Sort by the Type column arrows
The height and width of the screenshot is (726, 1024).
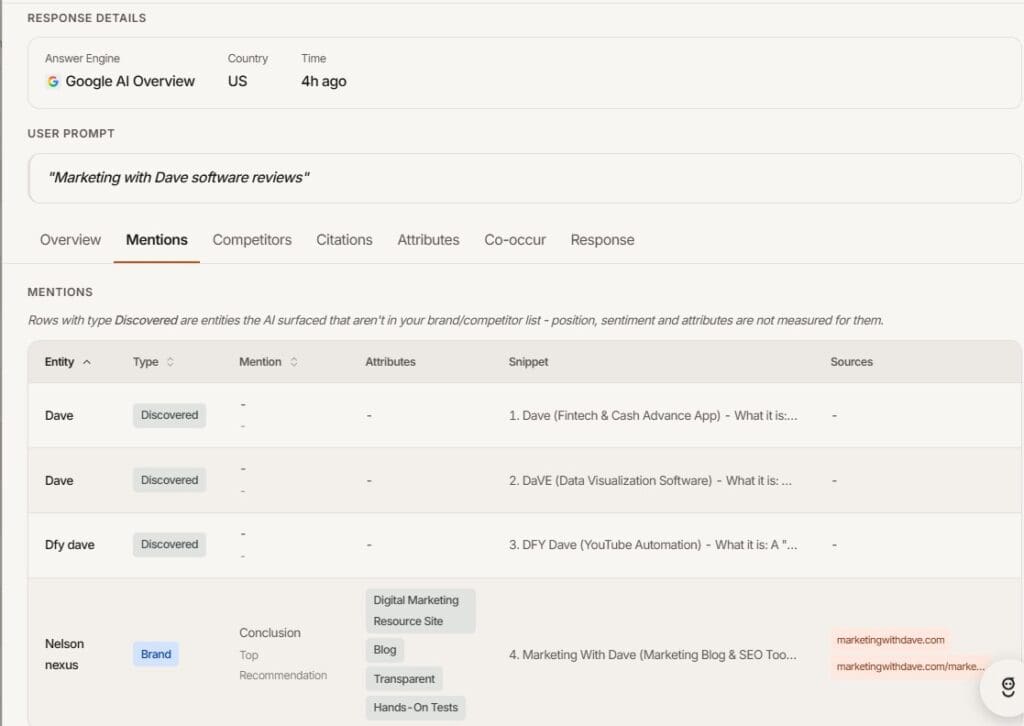pyautogui.click(x=170, y=362)
